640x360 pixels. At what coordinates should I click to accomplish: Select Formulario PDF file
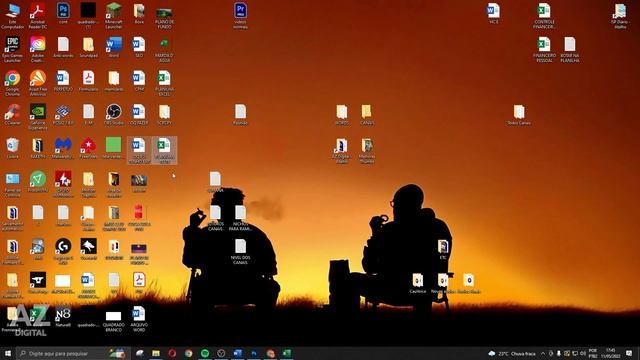88,81
